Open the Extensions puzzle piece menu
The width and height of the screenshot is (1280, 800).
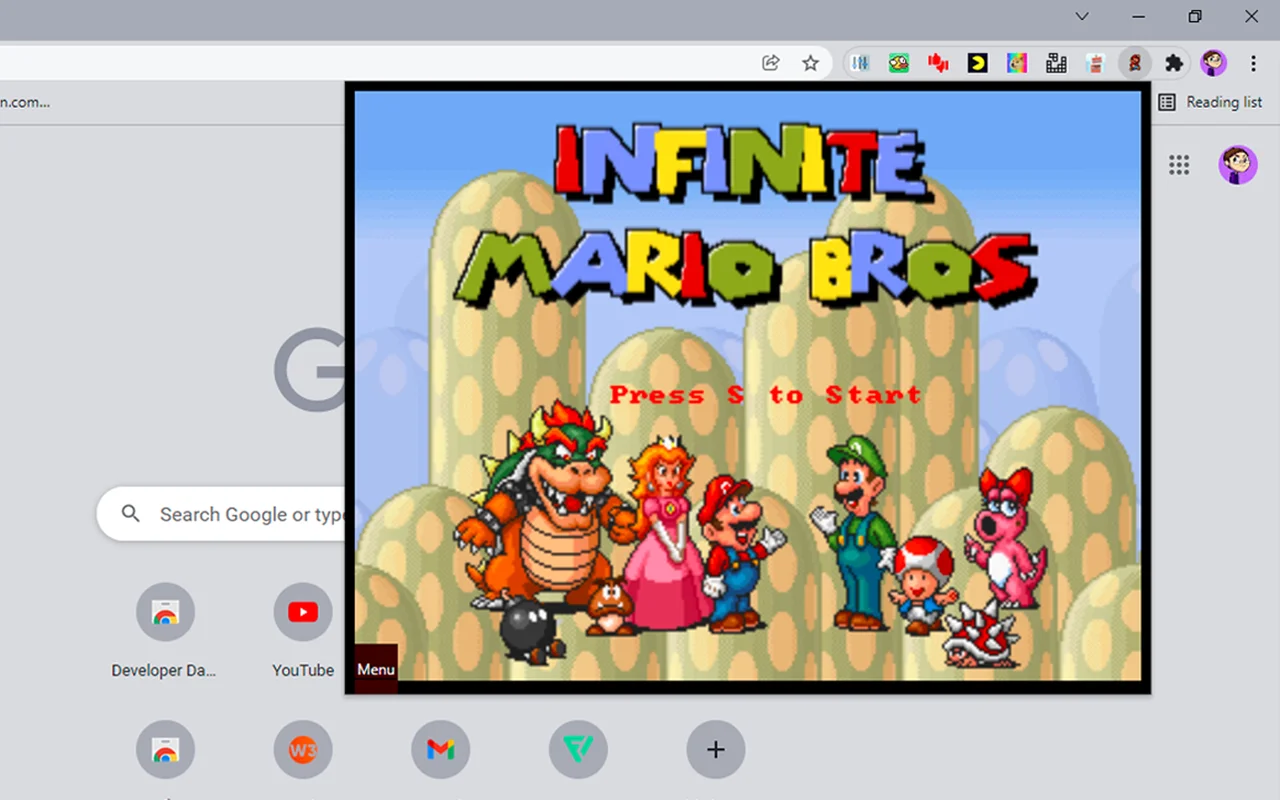1174,63
